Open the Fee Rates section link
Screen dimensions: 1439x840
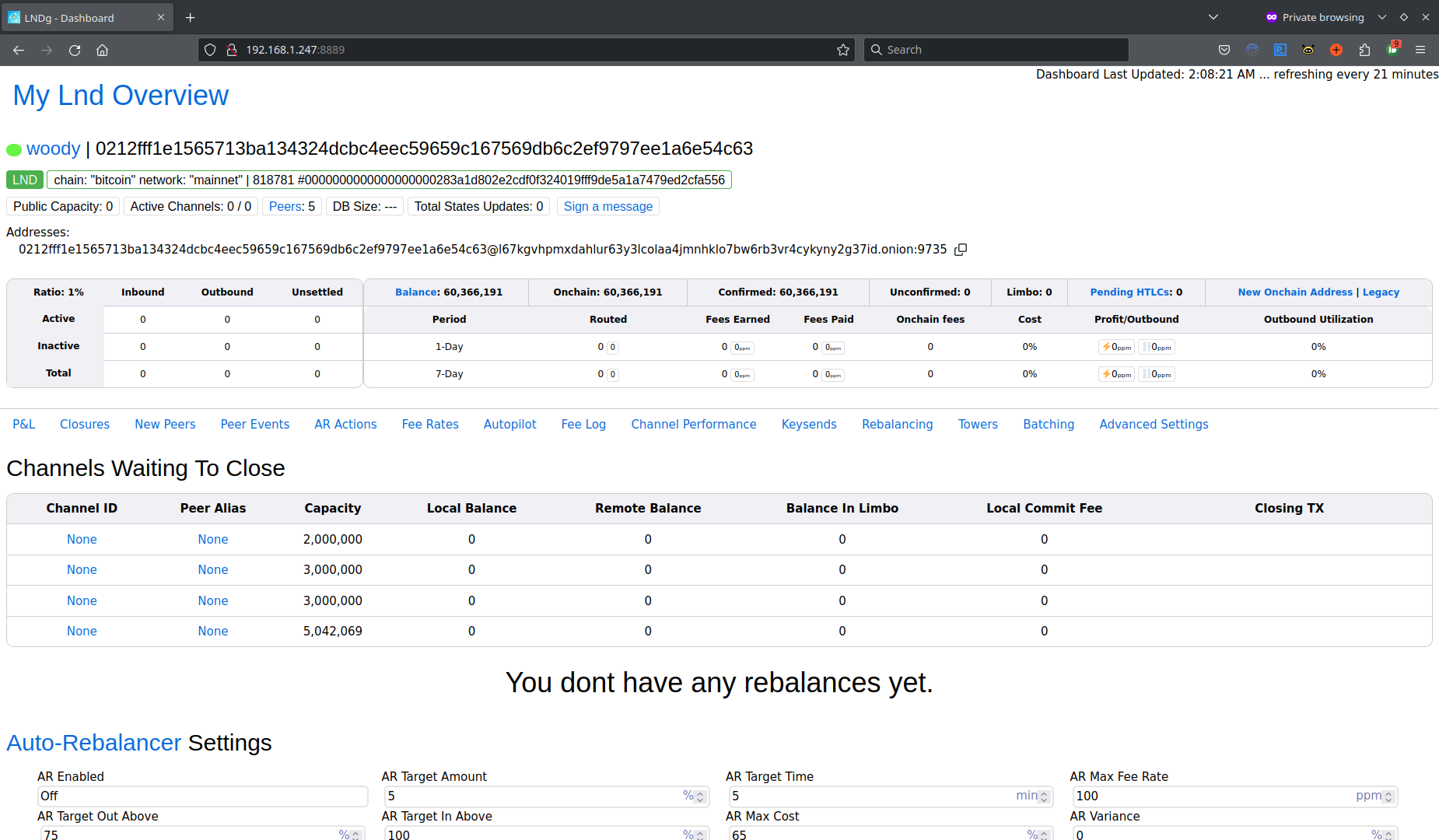(430, 424)
